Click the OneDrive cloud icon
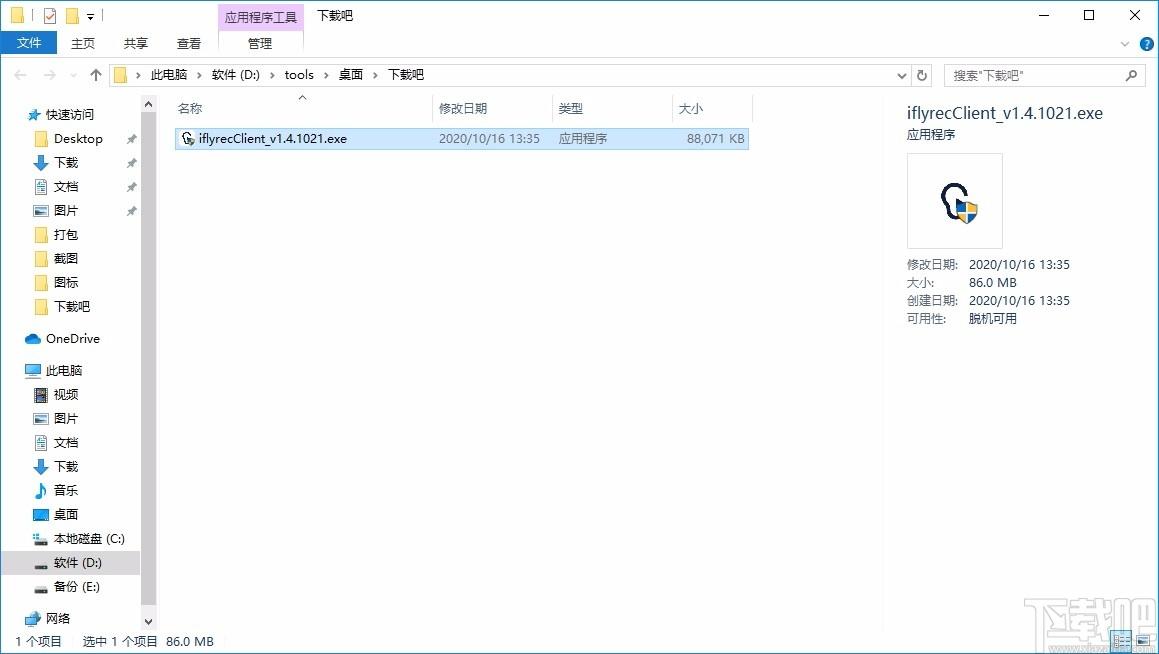Viewport: 1159px width, 654px height. point(33,339)
